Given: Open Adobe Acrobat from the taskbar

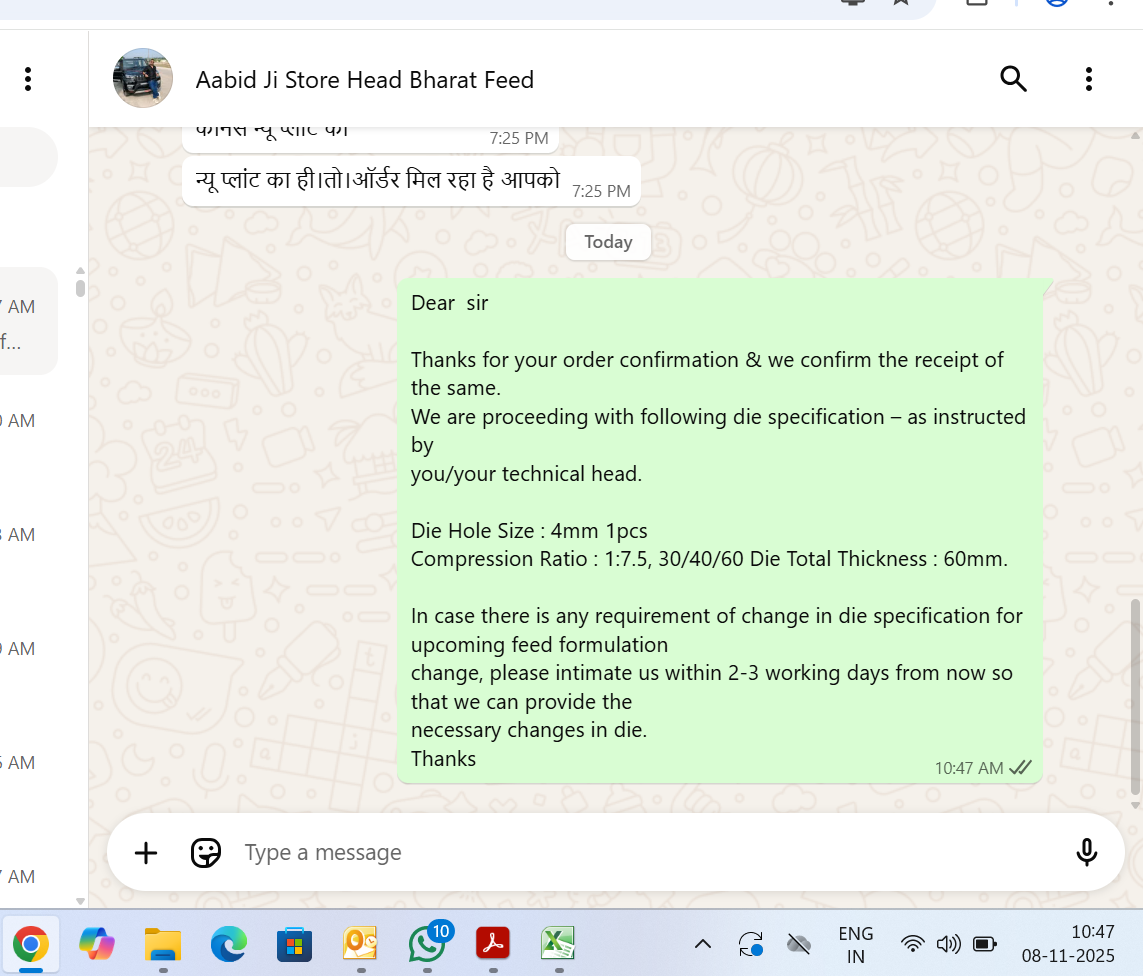Looking at the screenshot, I should (493, 944).
